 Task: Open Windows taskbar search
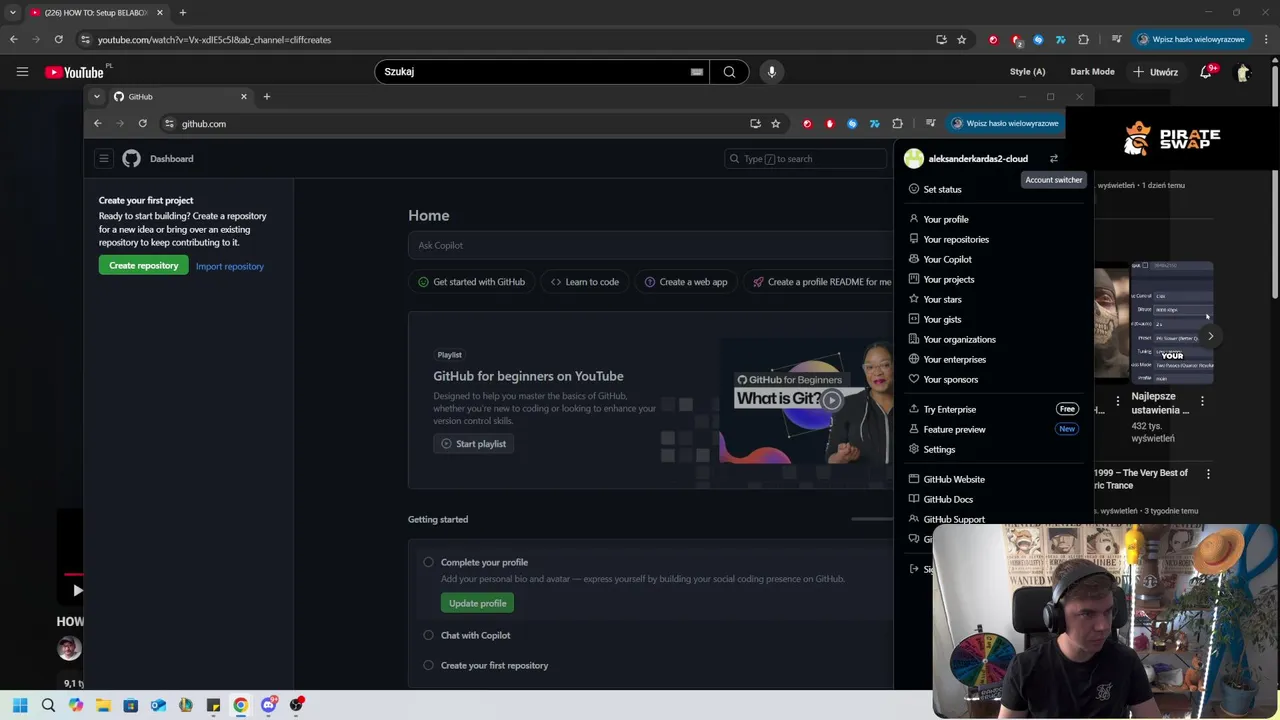click(48, 705)
